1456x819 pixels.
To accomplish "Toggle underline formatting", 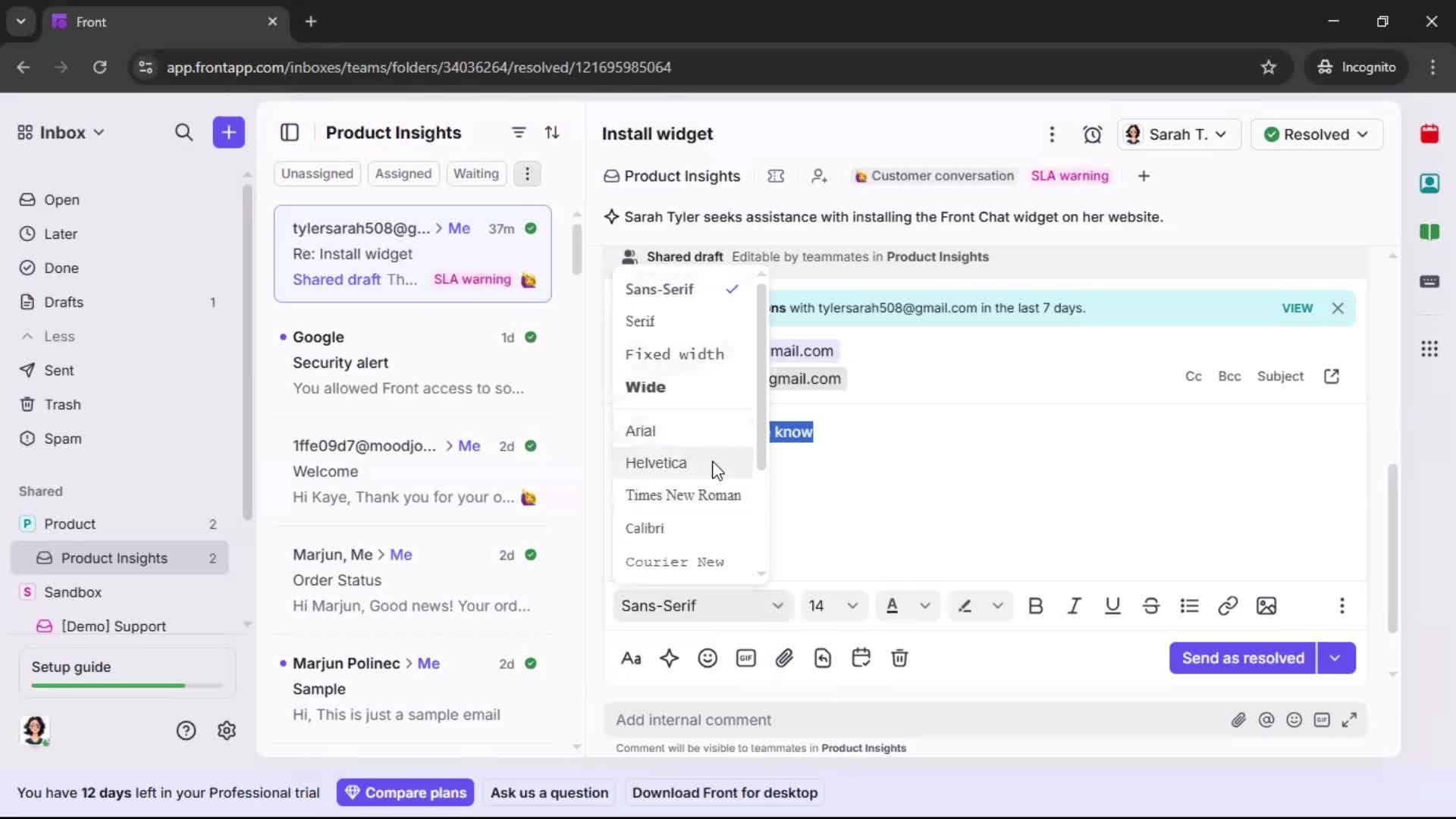I will click(1112, 606).
